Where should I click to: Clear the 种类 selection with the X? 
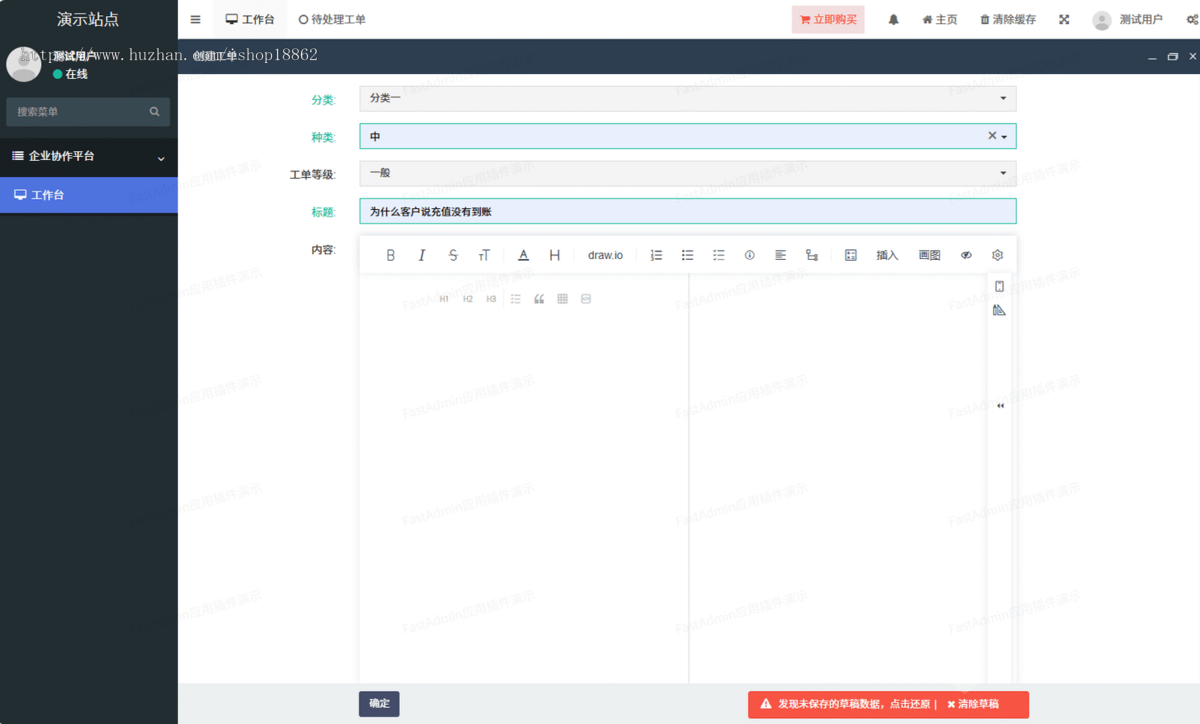[x=992, y=136]
